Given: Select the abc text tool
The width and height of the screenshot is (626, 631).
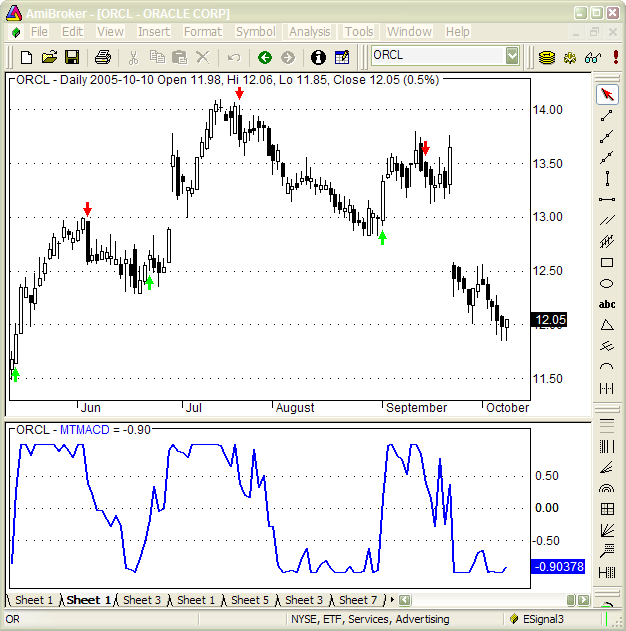Looking at the screenshot, I should click(607, 304).
